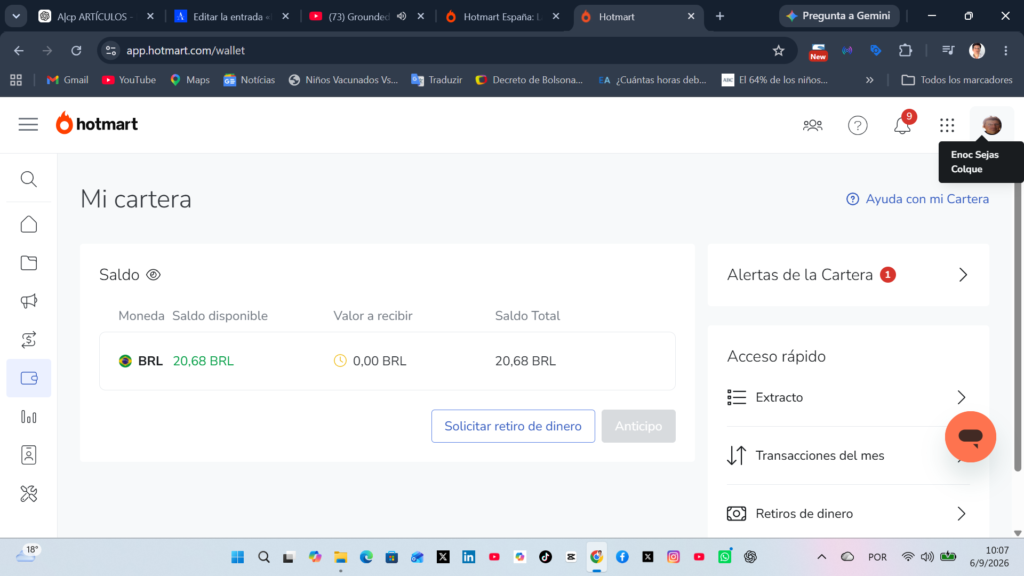Open the megaphone icon in the sidebar
The image size is (1024, 576).
pyautogui.click(x=29, y=301)
